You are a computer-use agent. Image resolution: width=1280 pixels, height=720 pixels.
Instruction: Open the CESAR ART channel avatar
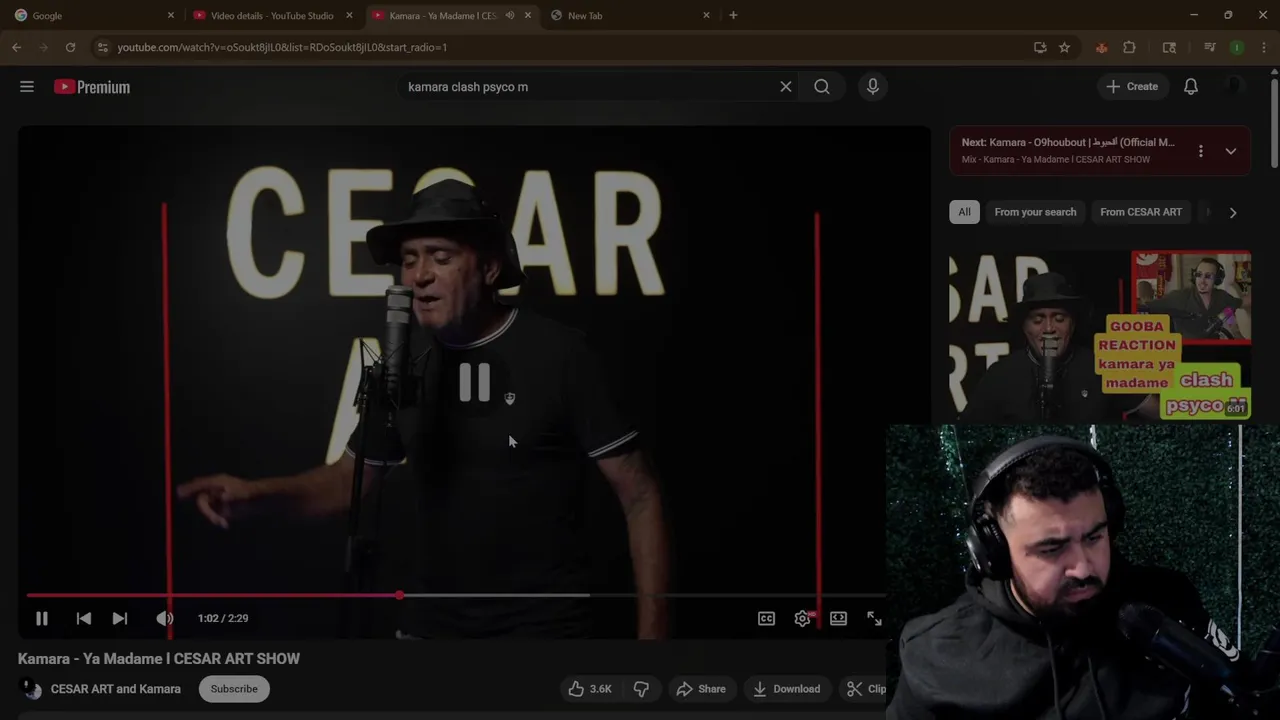point(31,689)
